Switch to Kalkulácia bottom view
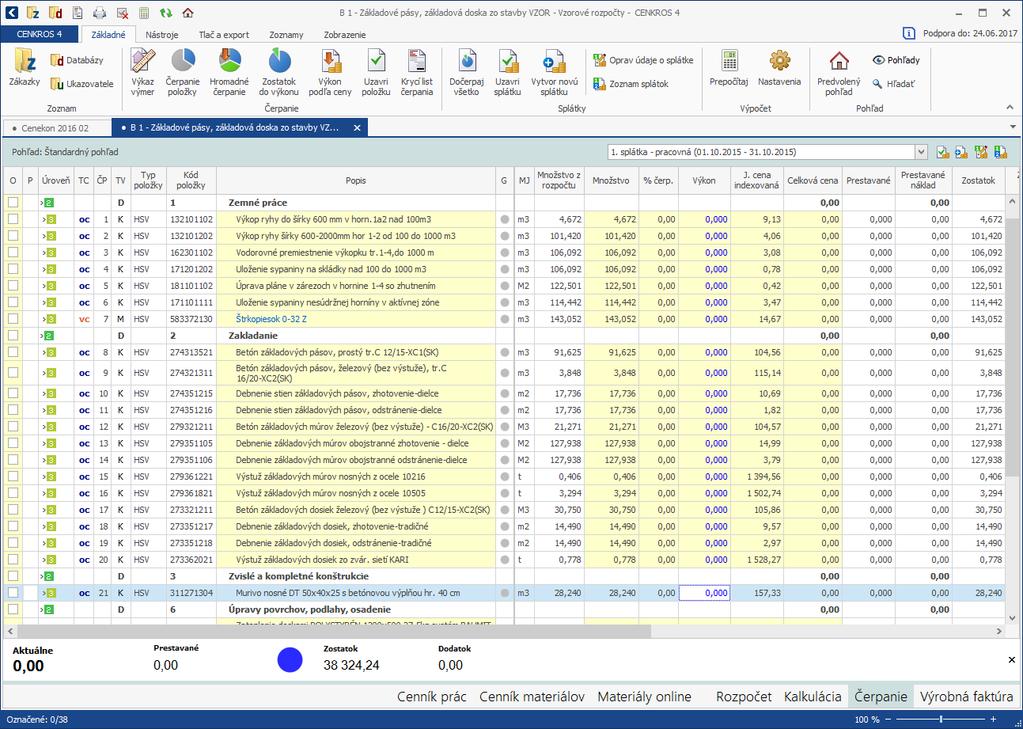Image resolution: width=1023 pixels, height=729 pixels. (812, 696)
